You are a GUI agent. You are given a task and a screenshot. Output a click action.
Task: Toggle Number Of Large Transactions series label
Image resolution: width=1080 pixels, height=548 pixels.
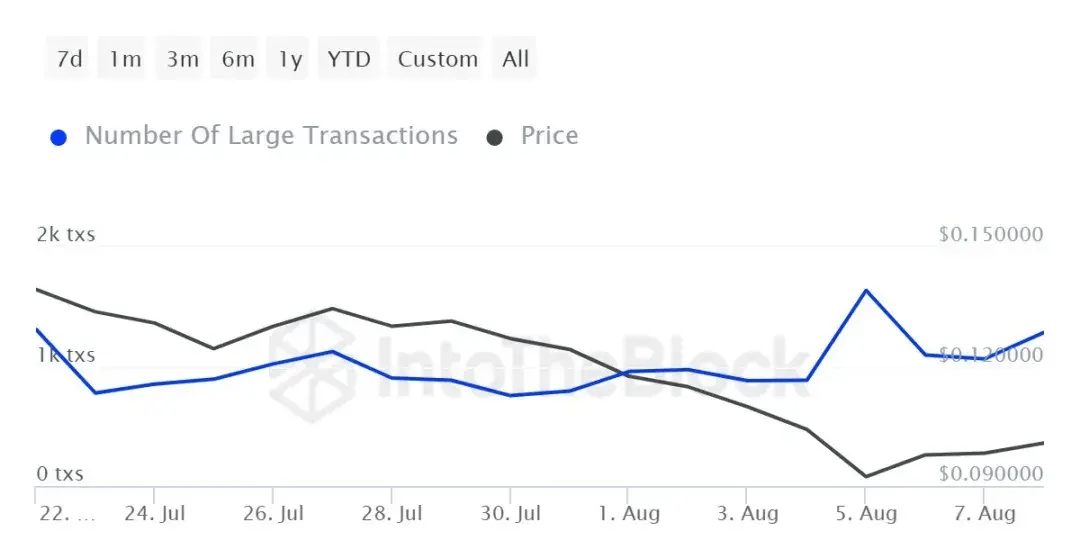271,136
